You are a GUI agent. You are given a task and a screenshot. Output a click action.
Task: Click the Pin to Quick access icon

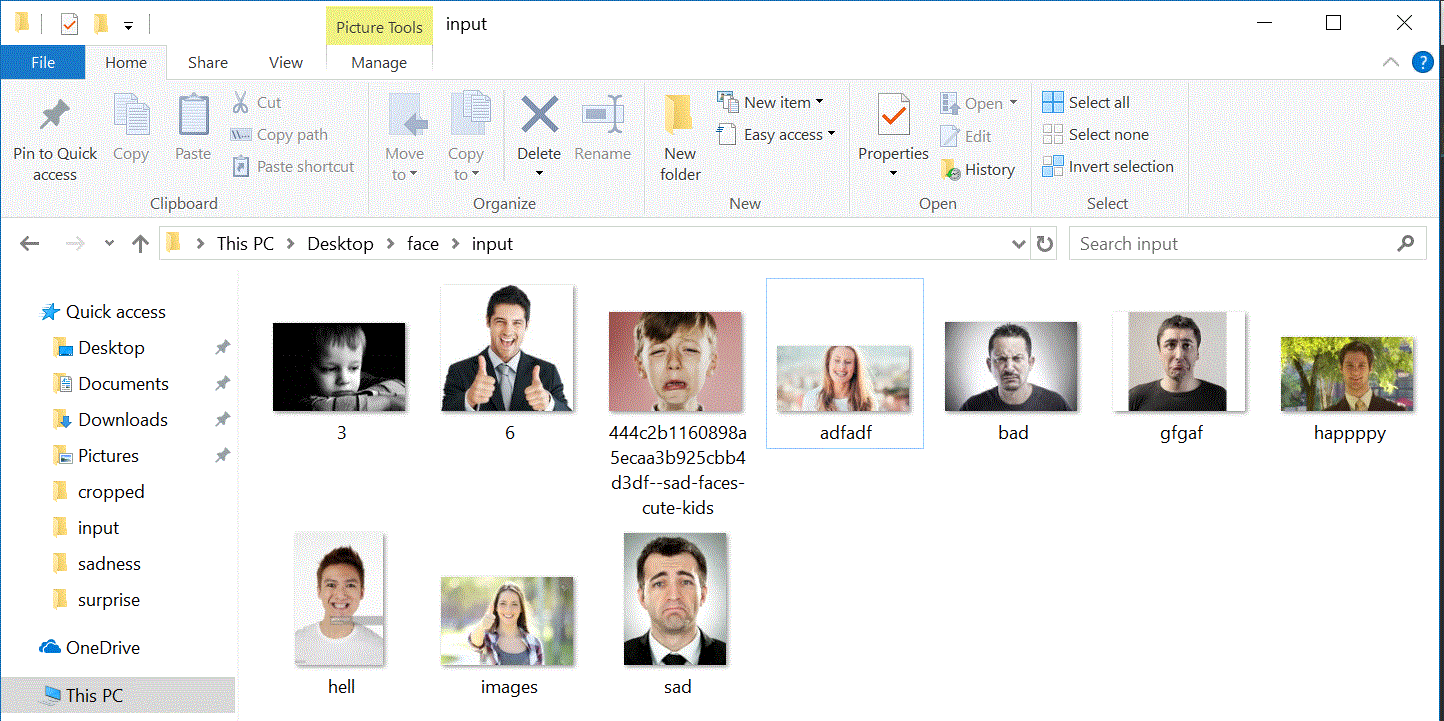(55, 116)
